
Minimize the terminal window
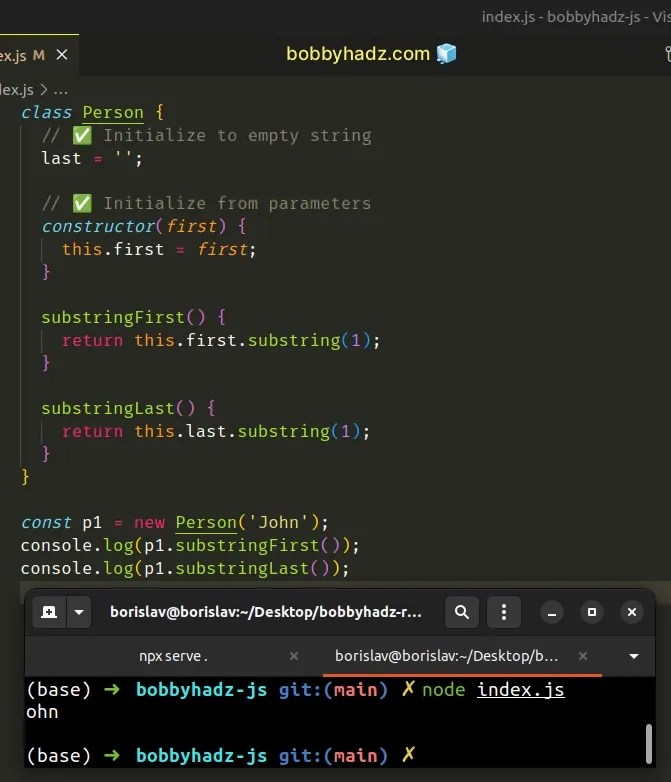point(552,612)
